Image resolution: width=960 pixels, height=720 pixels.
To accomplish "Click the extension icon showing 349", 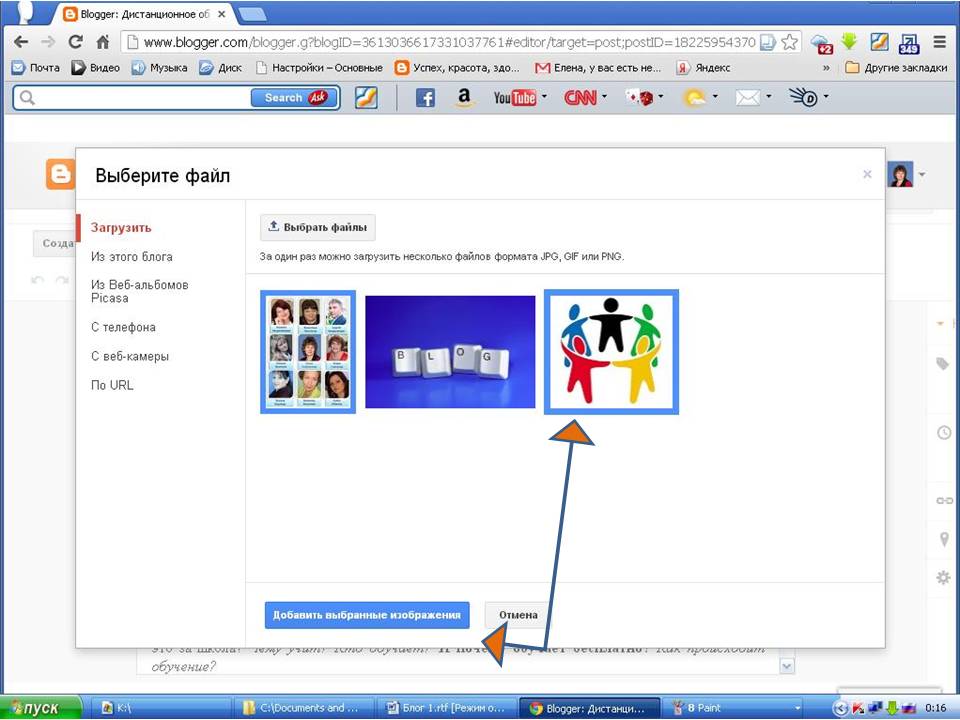I will pyautogui.click(x=909, y=43).
